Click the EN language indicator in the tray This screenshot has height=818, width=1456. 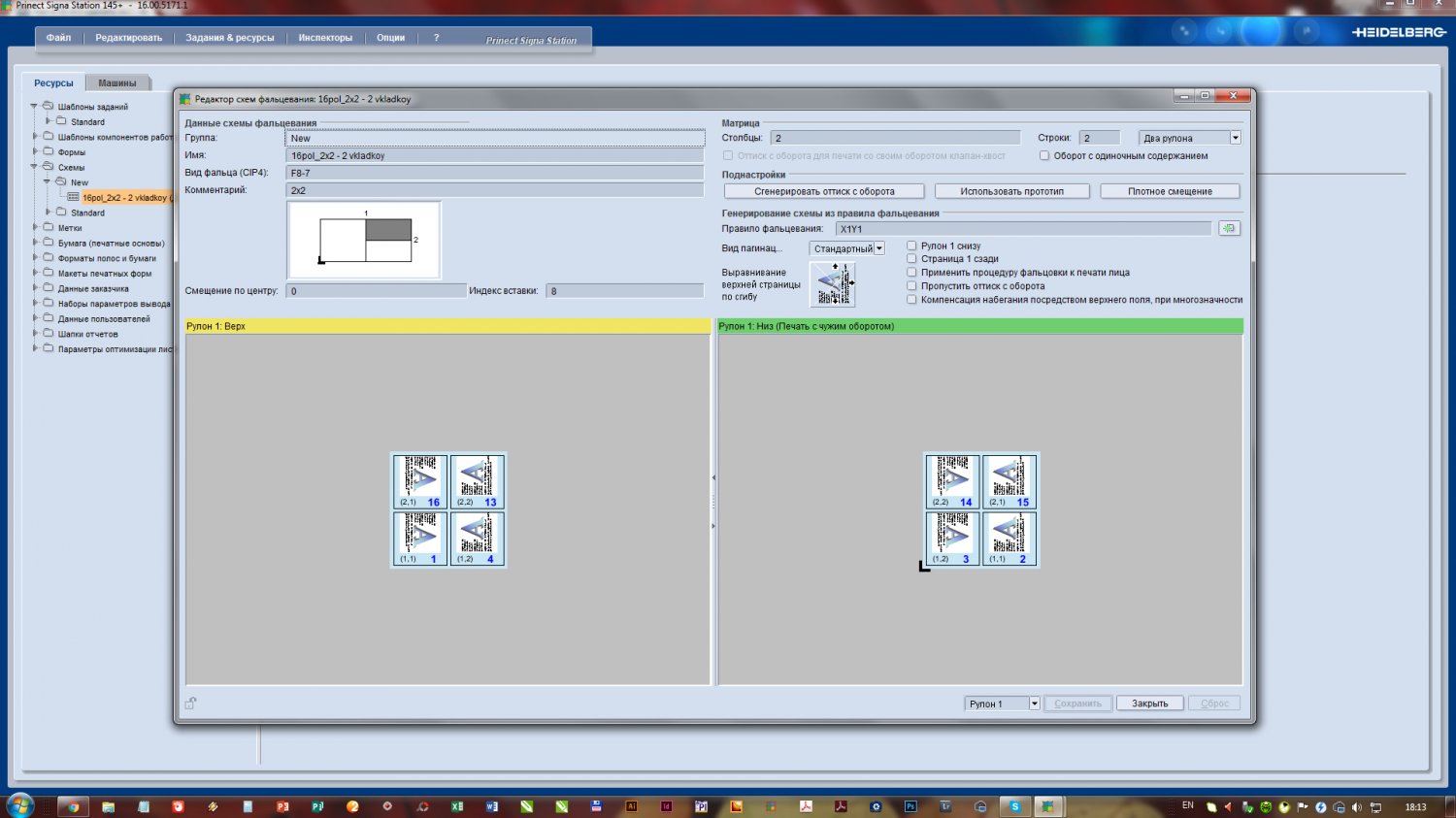[x=1188, y=805]
